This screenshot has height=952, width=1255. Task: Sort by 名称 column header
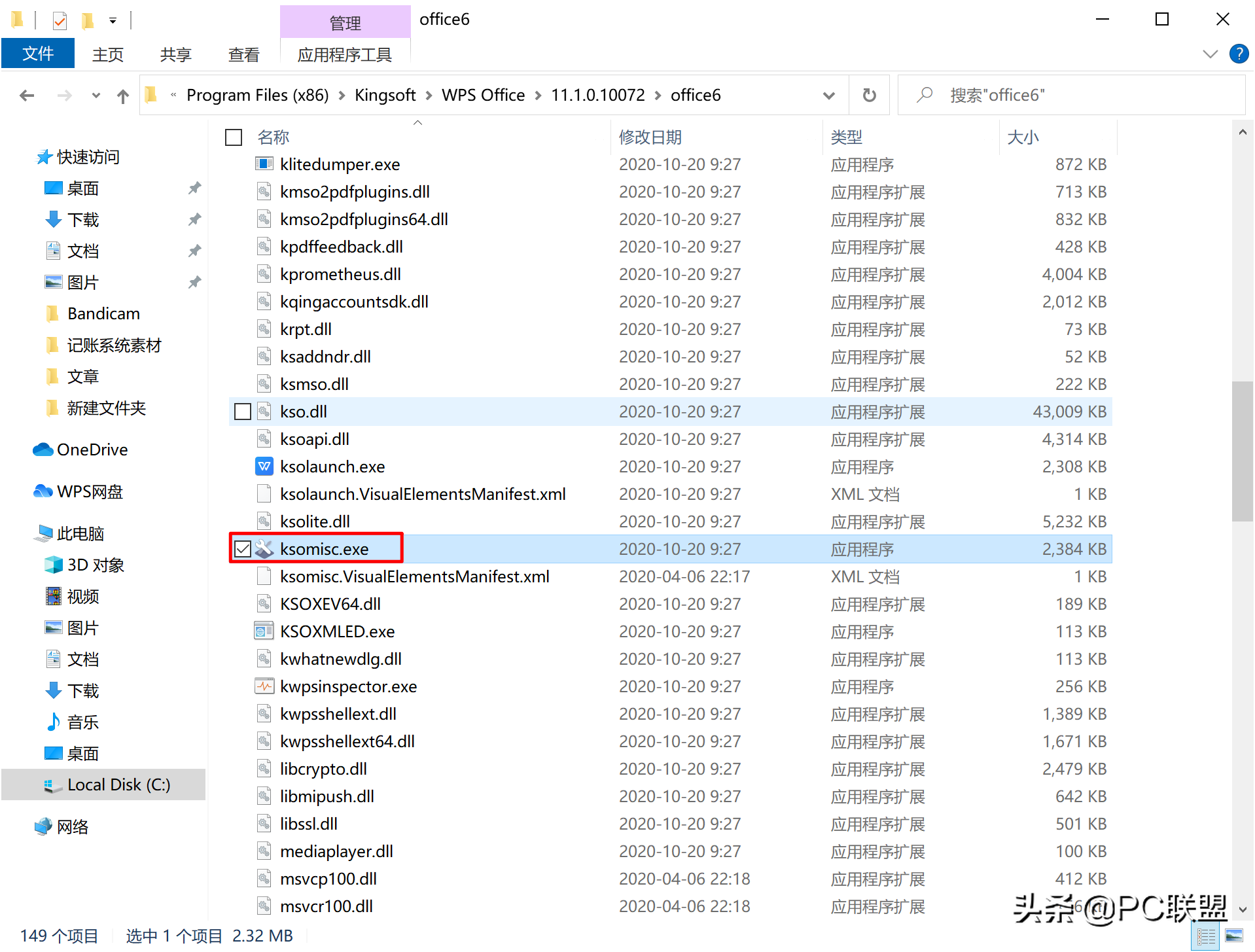point(274,137)
